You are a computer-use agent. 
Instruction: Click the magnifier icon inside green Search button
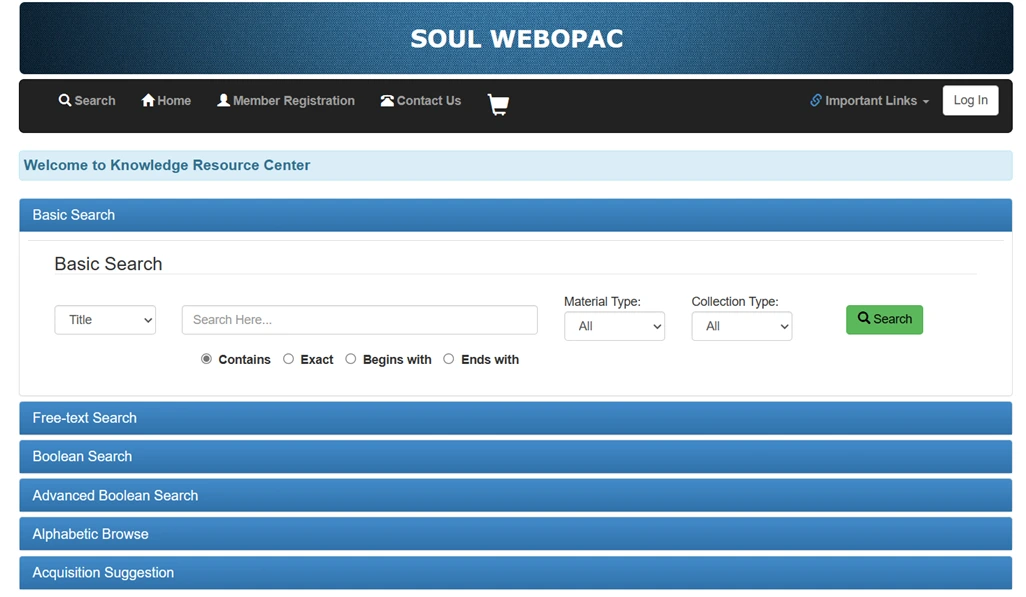tap(864, 319)
